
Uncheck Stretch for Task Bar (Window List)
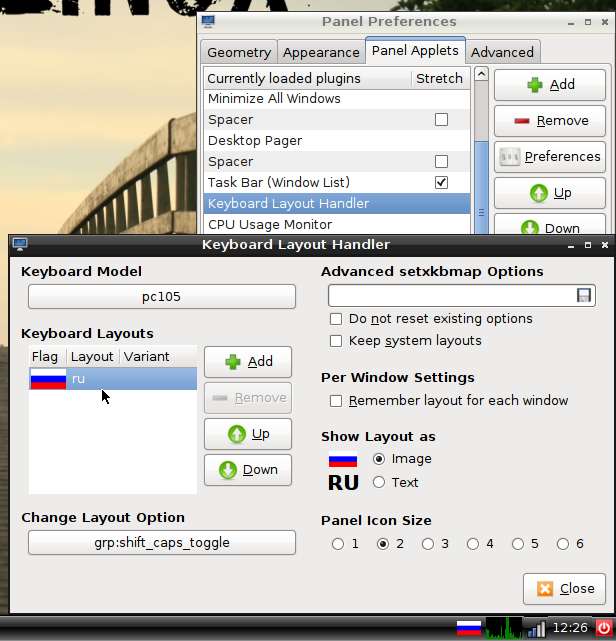pyautogui.click(x=441, y=182)
